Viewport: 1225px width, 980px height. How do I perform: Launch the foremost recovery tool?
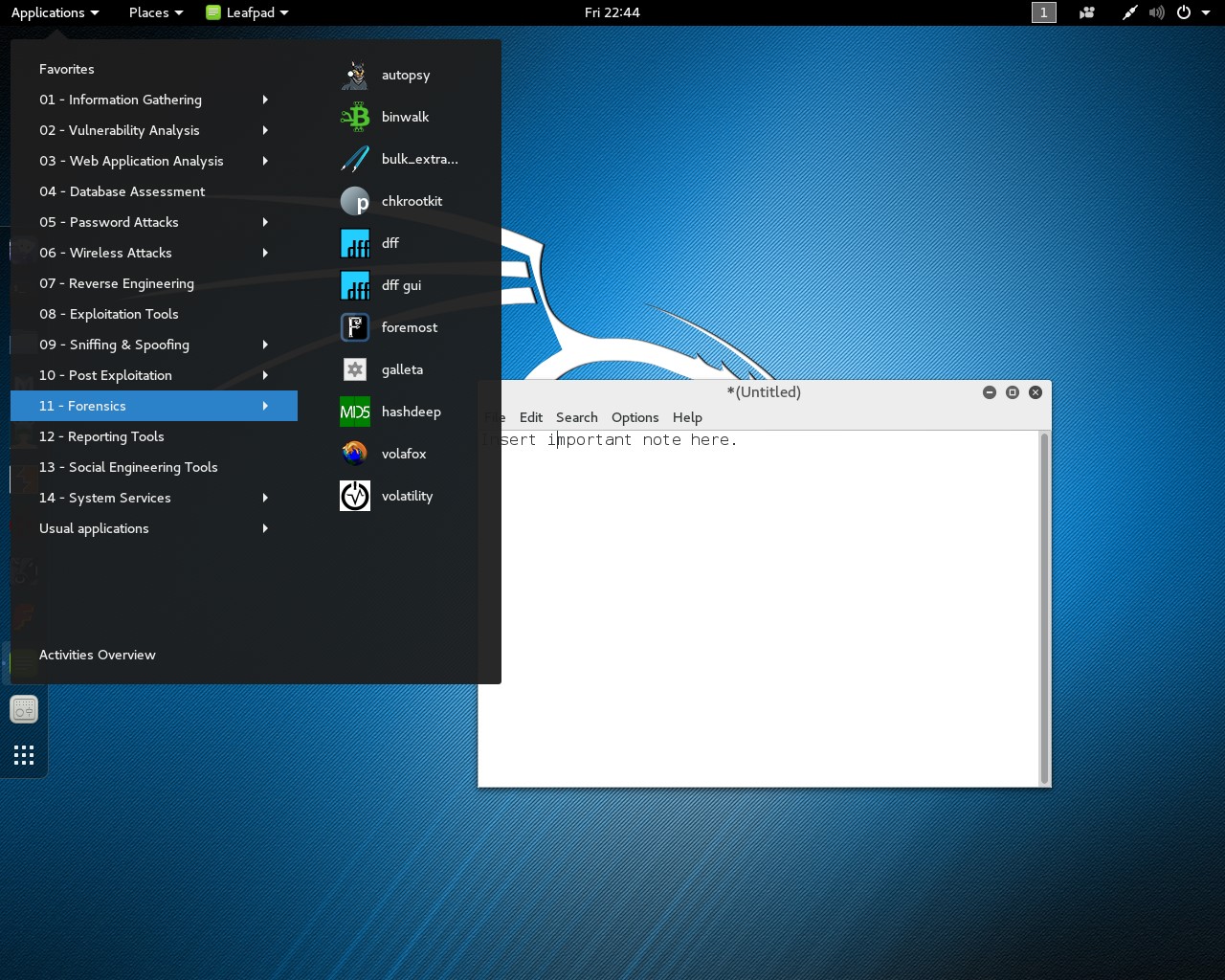tap(409, 327)
